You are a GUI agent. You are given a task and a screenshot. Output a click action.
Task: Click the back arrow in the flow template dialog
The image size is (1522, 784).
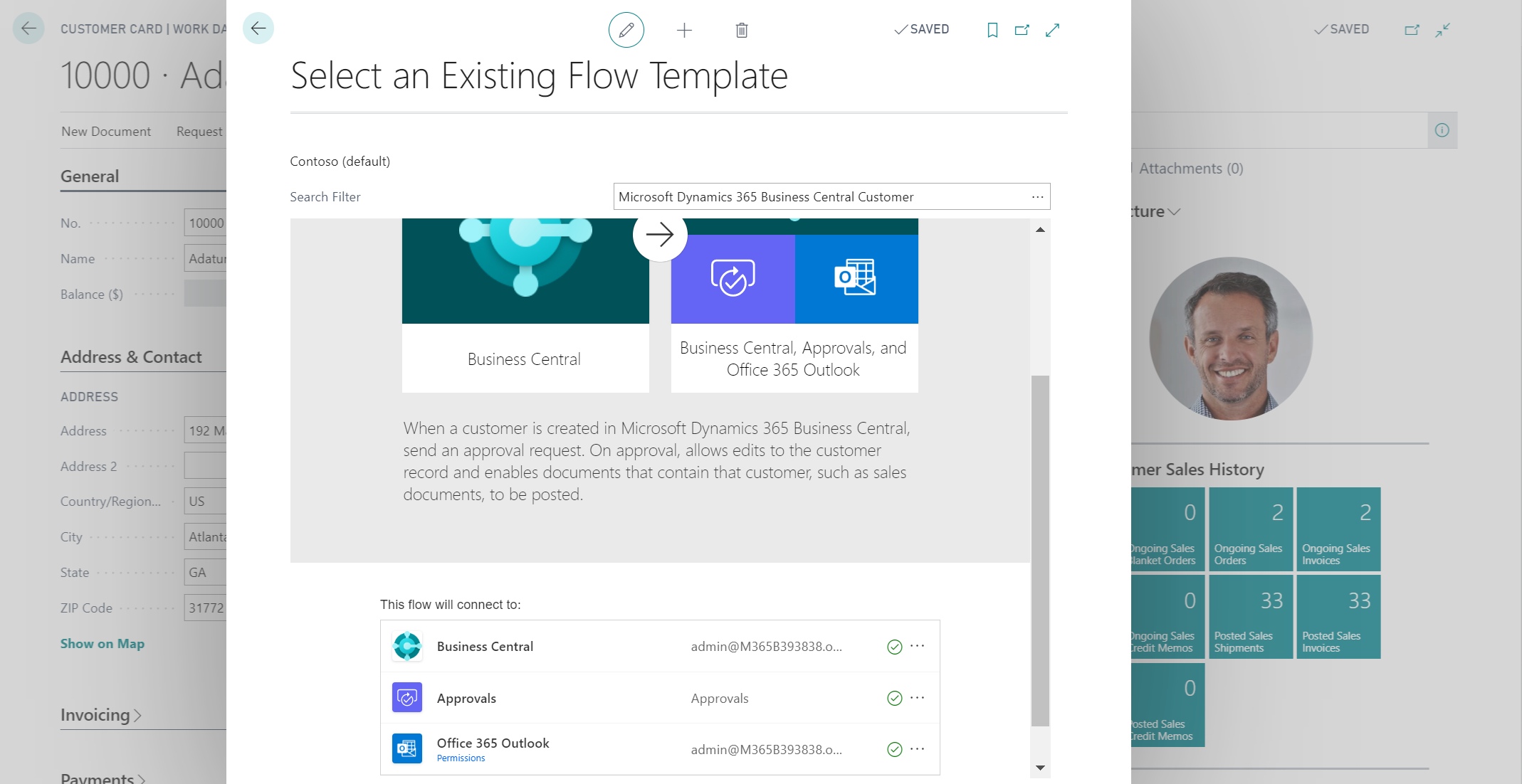point(258,28)
